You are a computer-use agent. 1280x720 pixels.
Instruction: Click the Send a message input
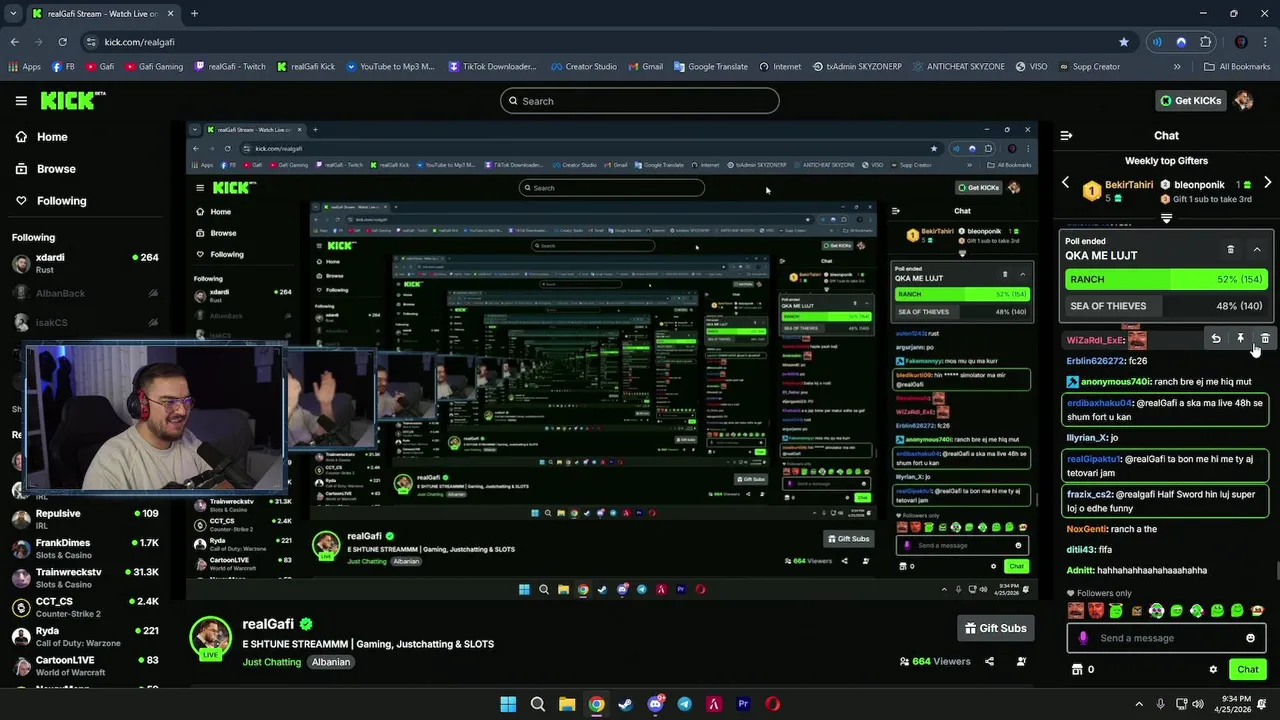tap(1166, 638)
